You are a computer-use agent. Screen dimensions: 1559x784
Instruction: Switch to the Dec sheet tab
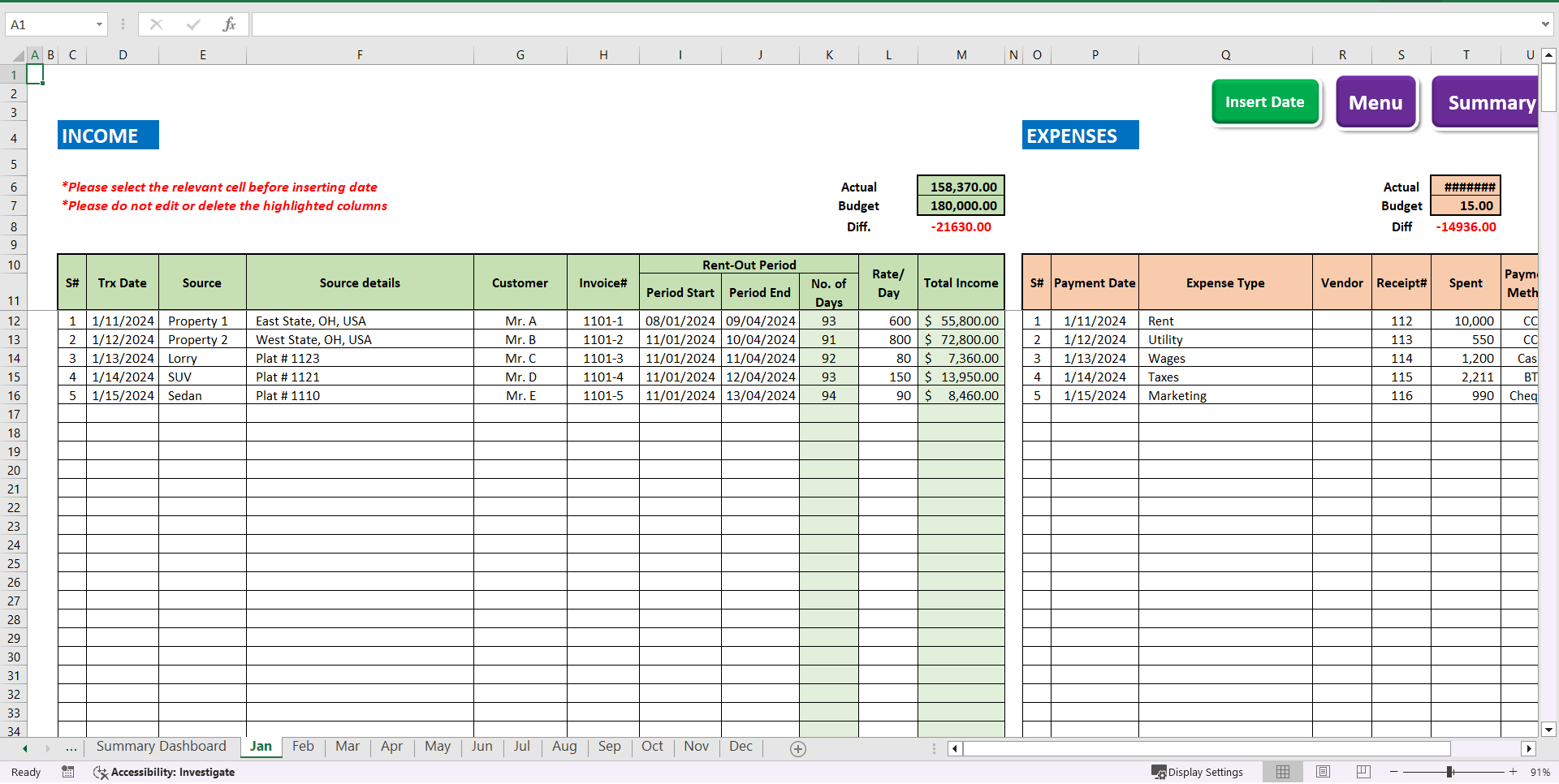coord(741,747)
